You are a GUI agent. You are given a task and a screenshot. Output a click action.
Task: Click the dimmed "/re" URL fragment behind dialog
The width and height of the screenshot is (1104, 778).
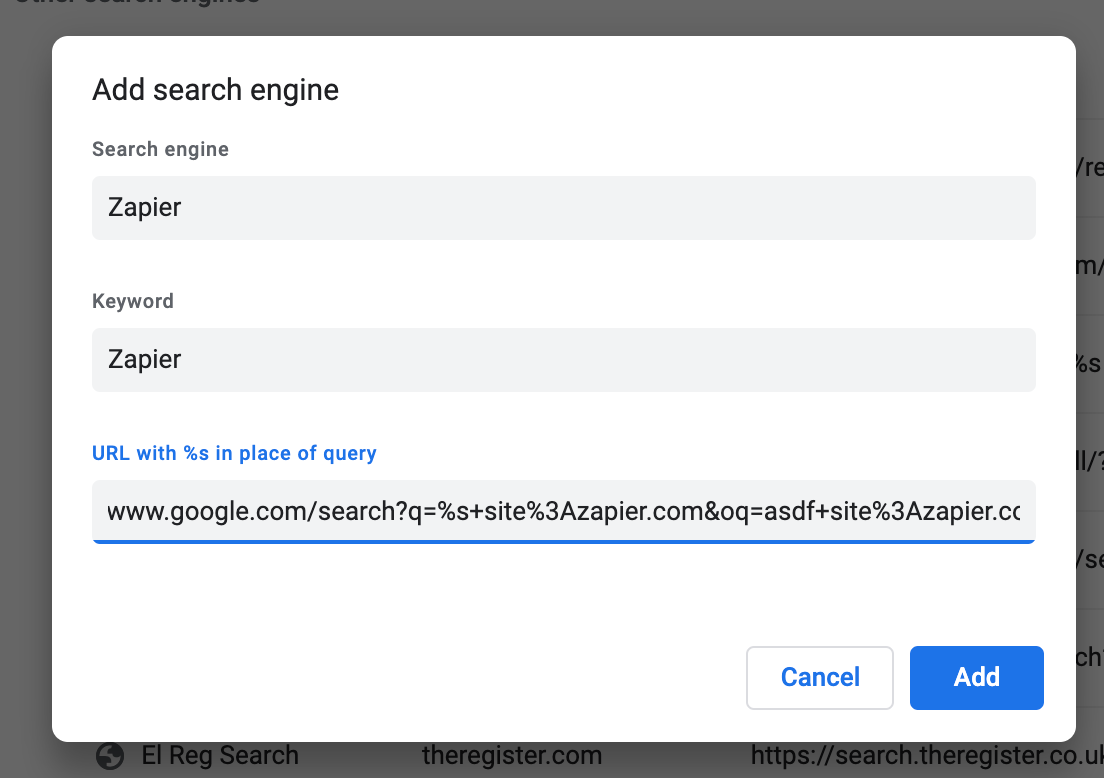(1088, 168)
